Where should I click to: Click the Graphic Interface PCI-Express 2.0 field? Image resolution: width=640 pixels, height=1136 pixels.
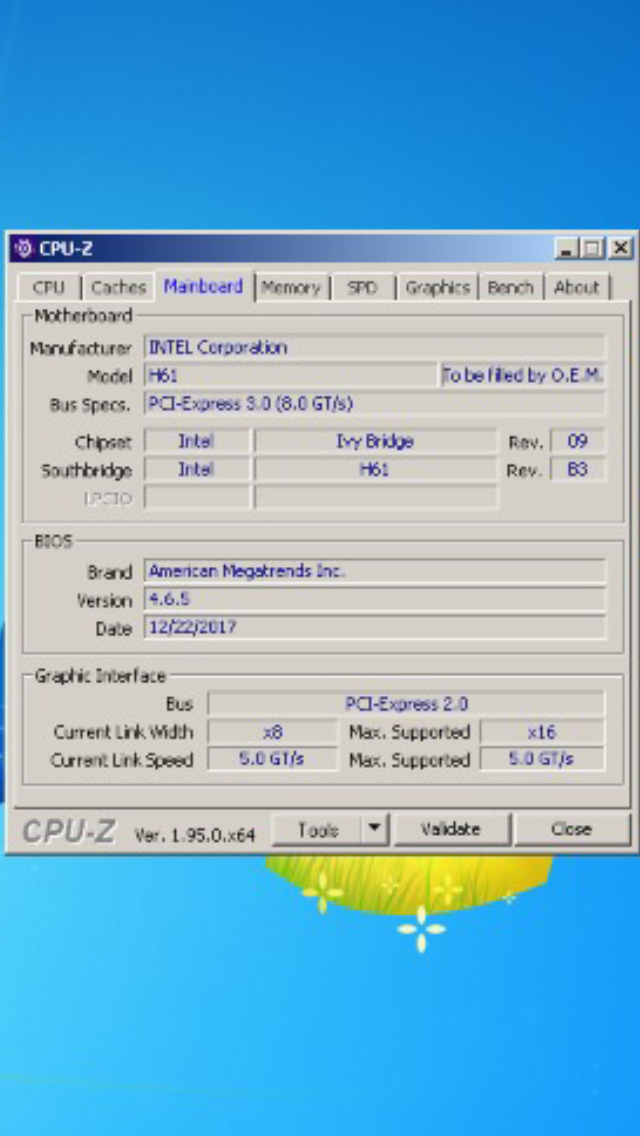(x=406, y=703)
